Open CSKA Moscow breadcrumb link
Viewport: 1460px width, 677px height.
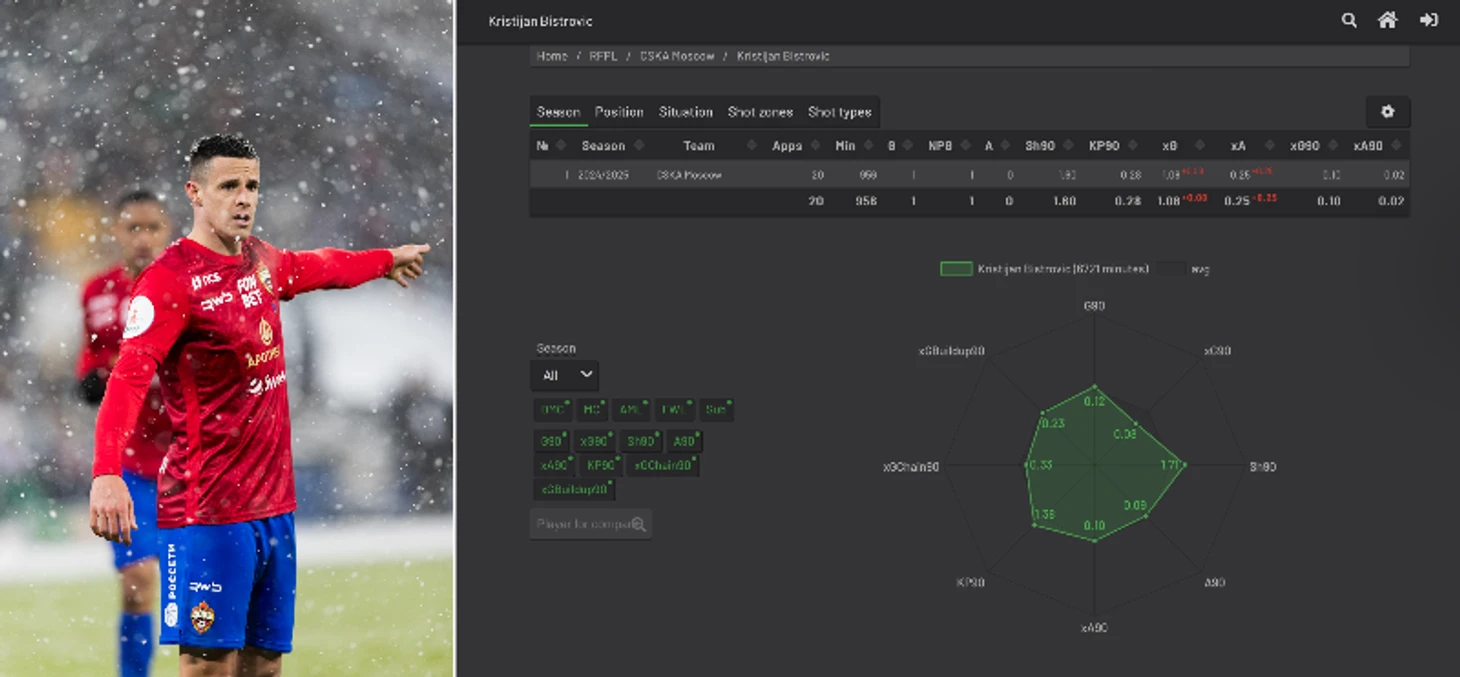pyautogui.click(x=677, y=56)
